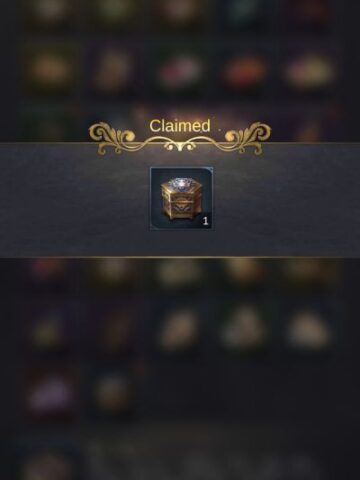
Task: Tap the blurred orange-red item above the popup
Action: 245,71
